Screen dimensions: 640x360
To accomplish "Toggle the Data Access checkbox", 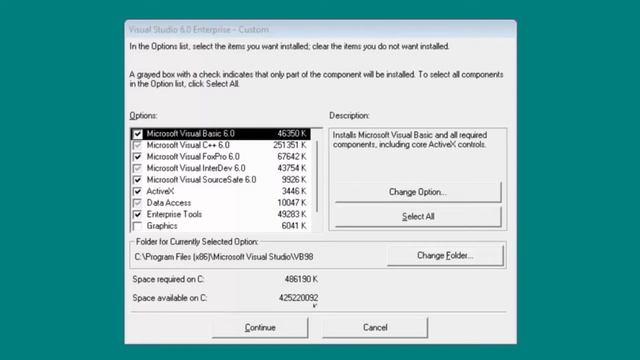I will (x=138, y=203).
